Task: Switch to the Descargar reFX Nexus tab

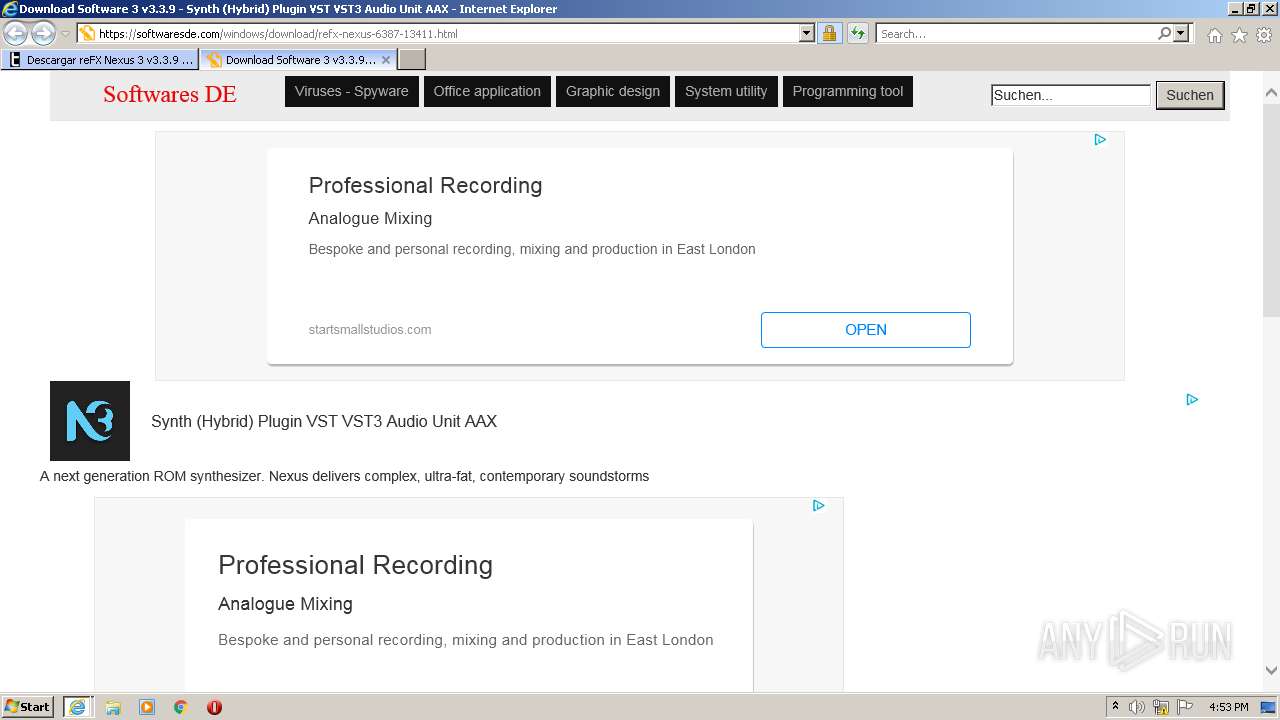Action: pyautogui.click(x=101, y=60)
